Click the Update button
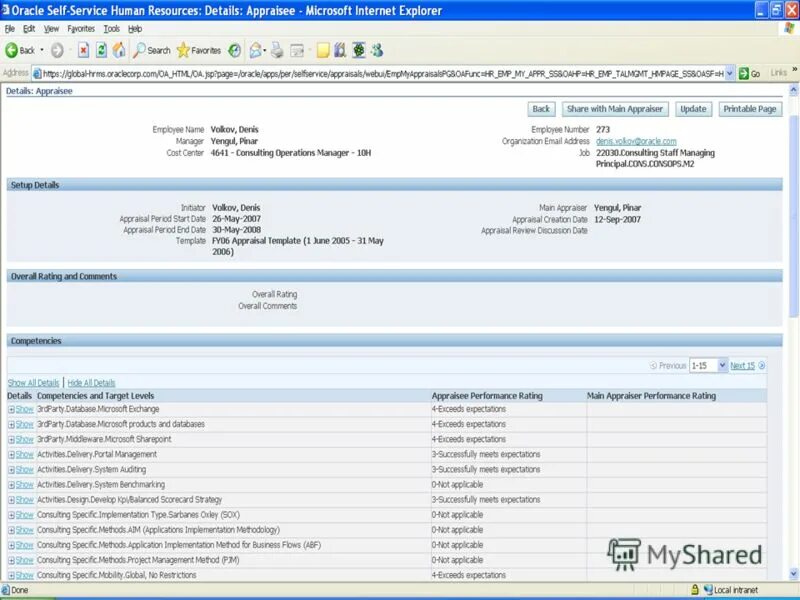800x600 pixels. (693, 109)
